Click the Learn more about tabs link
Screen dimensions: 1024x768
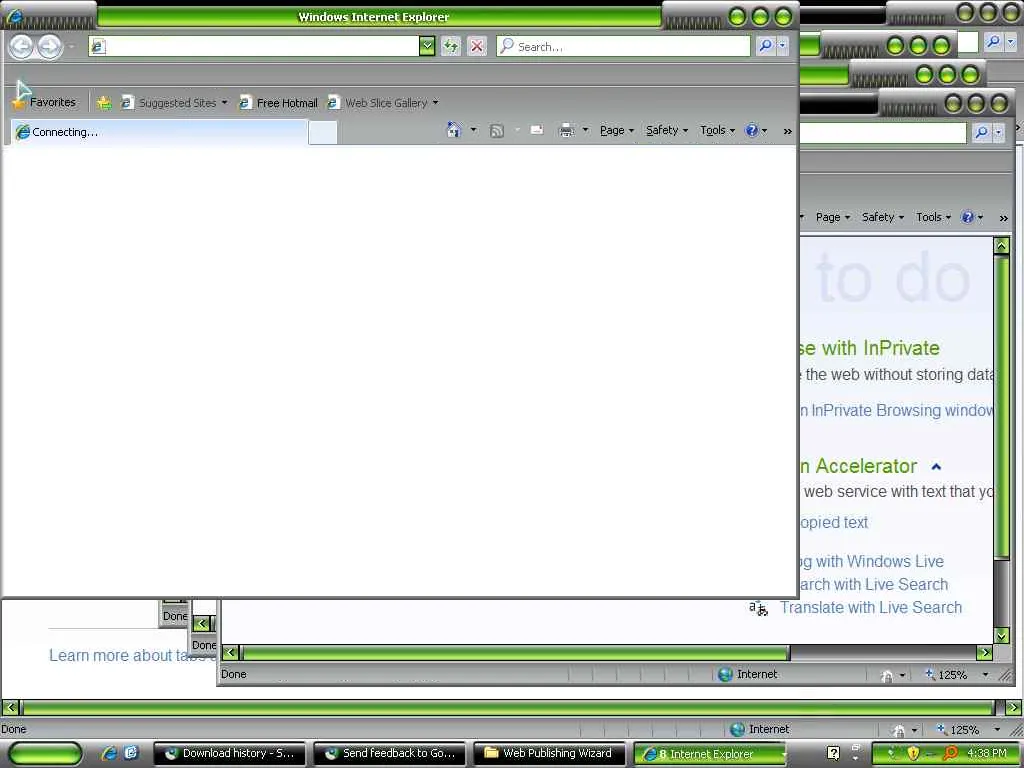coord(132,655)
